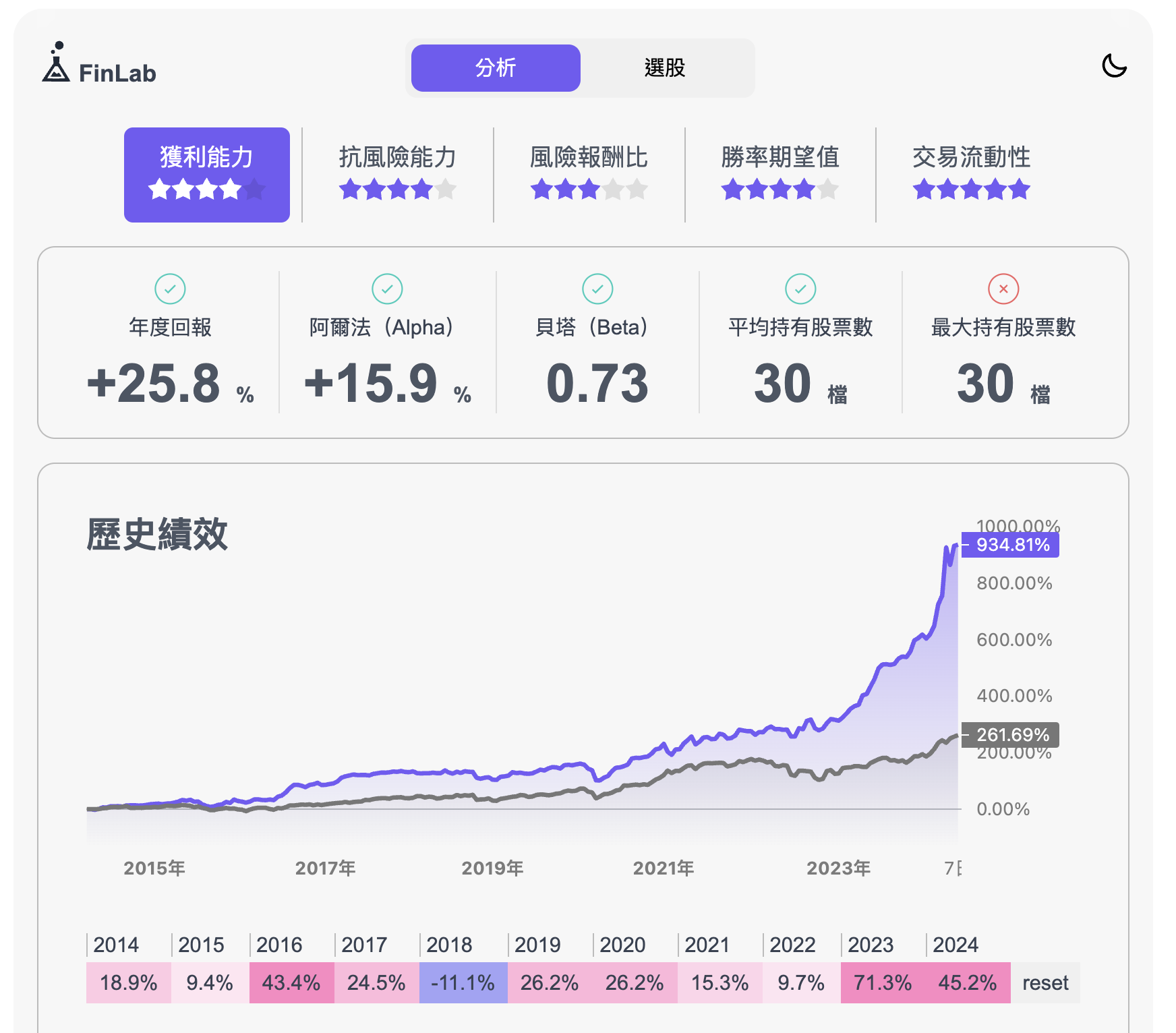Click the green check above 年度回報
This screenshot has width=1176, height=1033.
(170, 288)
